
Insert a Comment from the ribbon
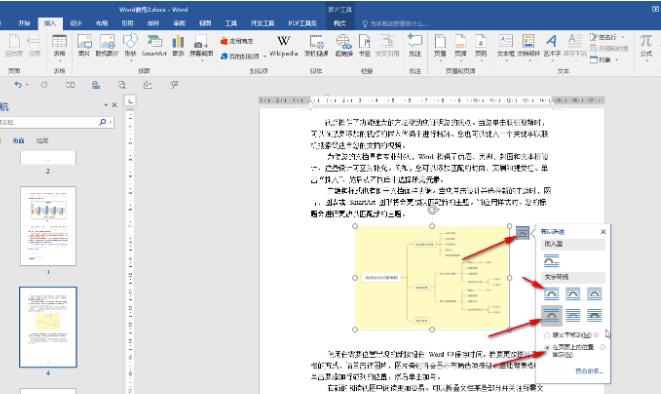(415, 46)
